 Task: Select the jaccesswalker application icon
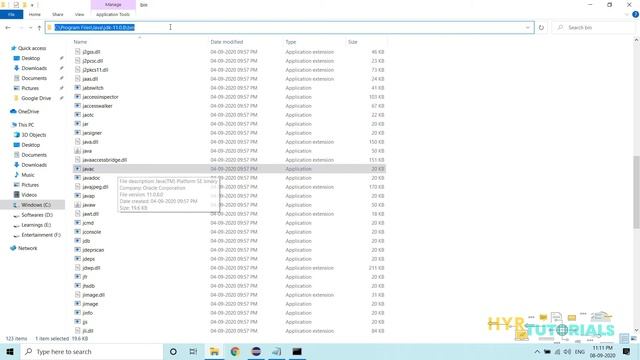pos(78,106)
